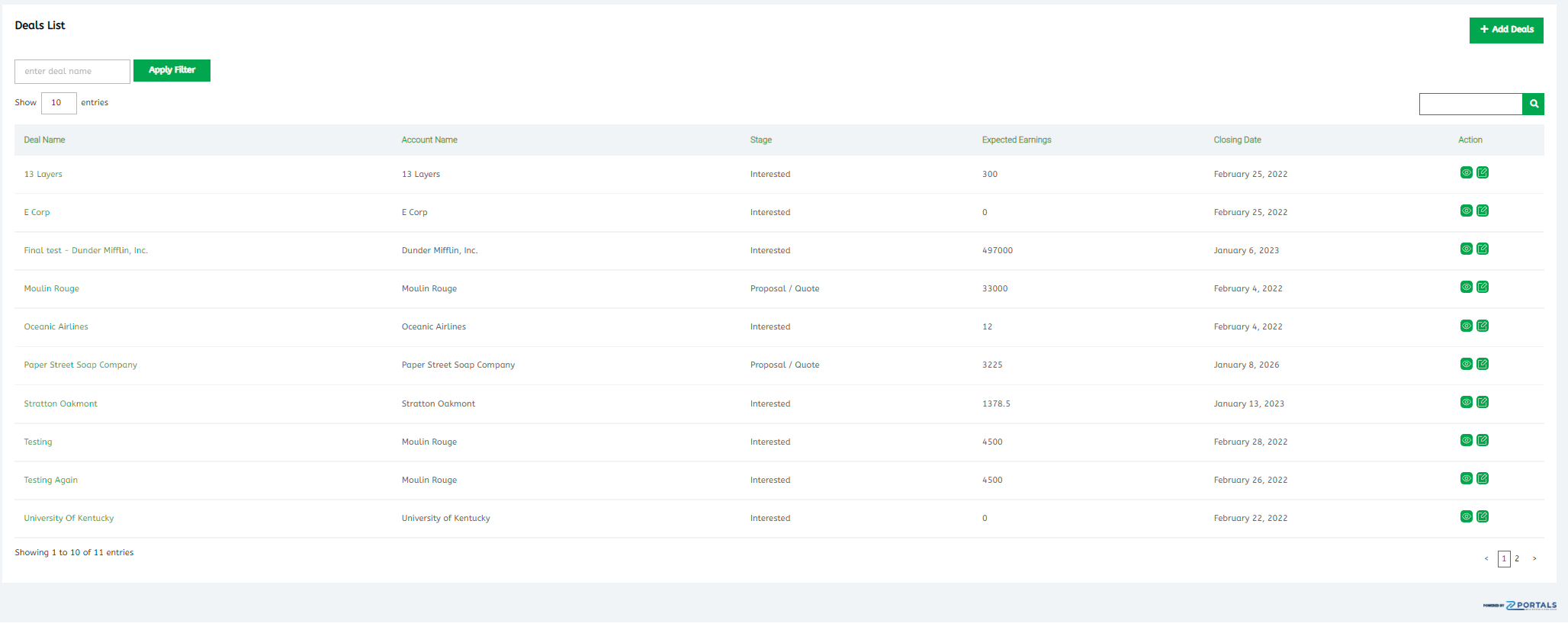Click the edit icon for E Corp deal

tap(1483, 211)
